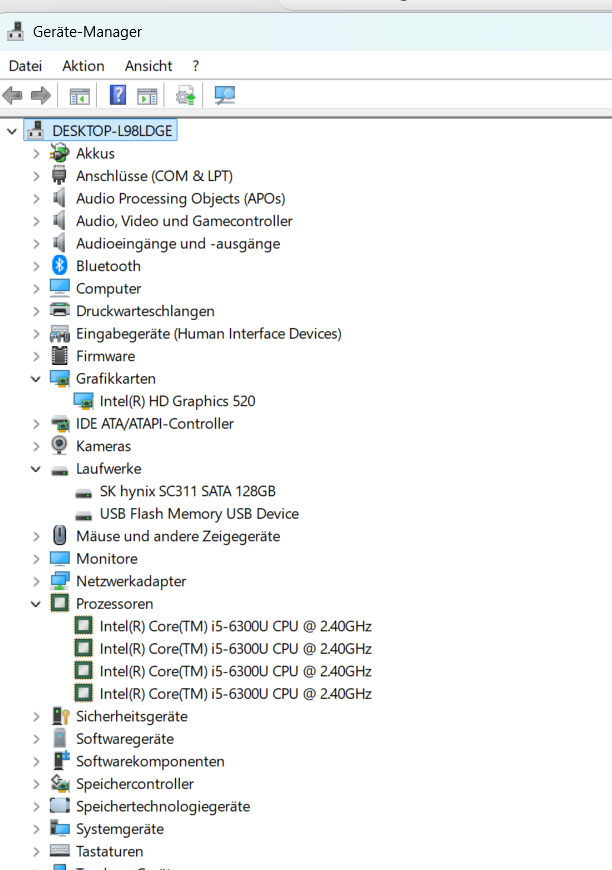The width and height of the screenshot is (612, 870).
Task: Click the Show/Hide console tree toolbar icon
Action: pyautogui.click(x=79, y=96)
